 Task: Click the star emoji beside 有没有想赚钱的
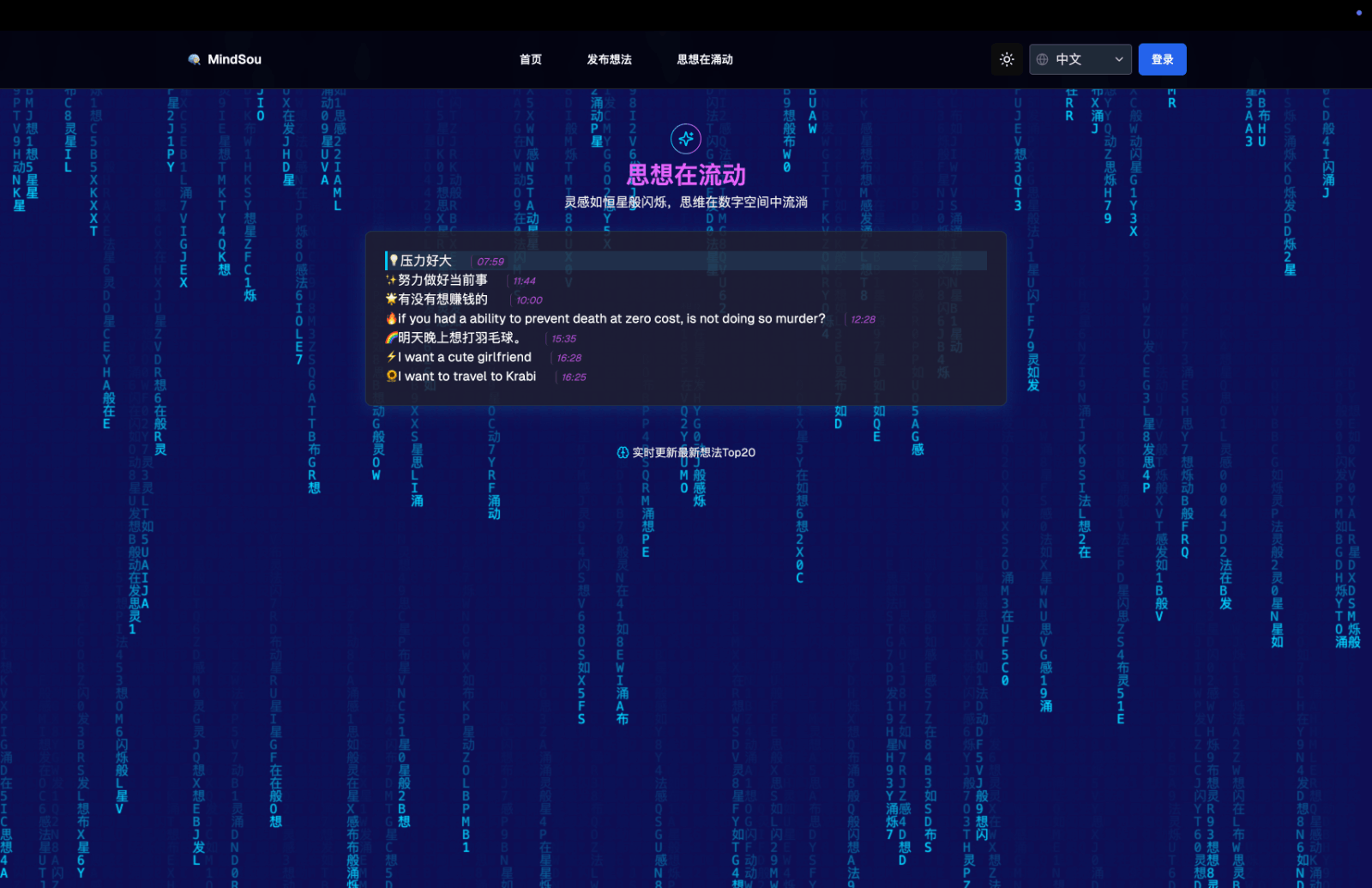[x=391, y=299]
